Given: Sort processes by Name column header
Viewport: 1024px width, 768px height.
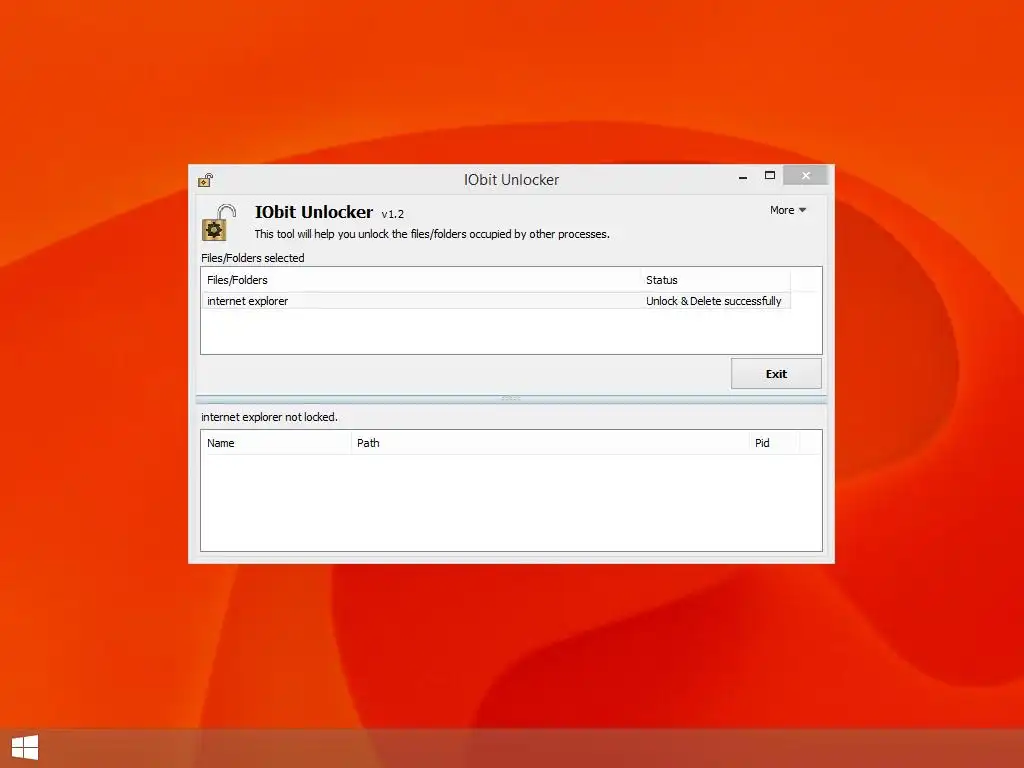Looking at the screenshot, I should tap(276, 443).
